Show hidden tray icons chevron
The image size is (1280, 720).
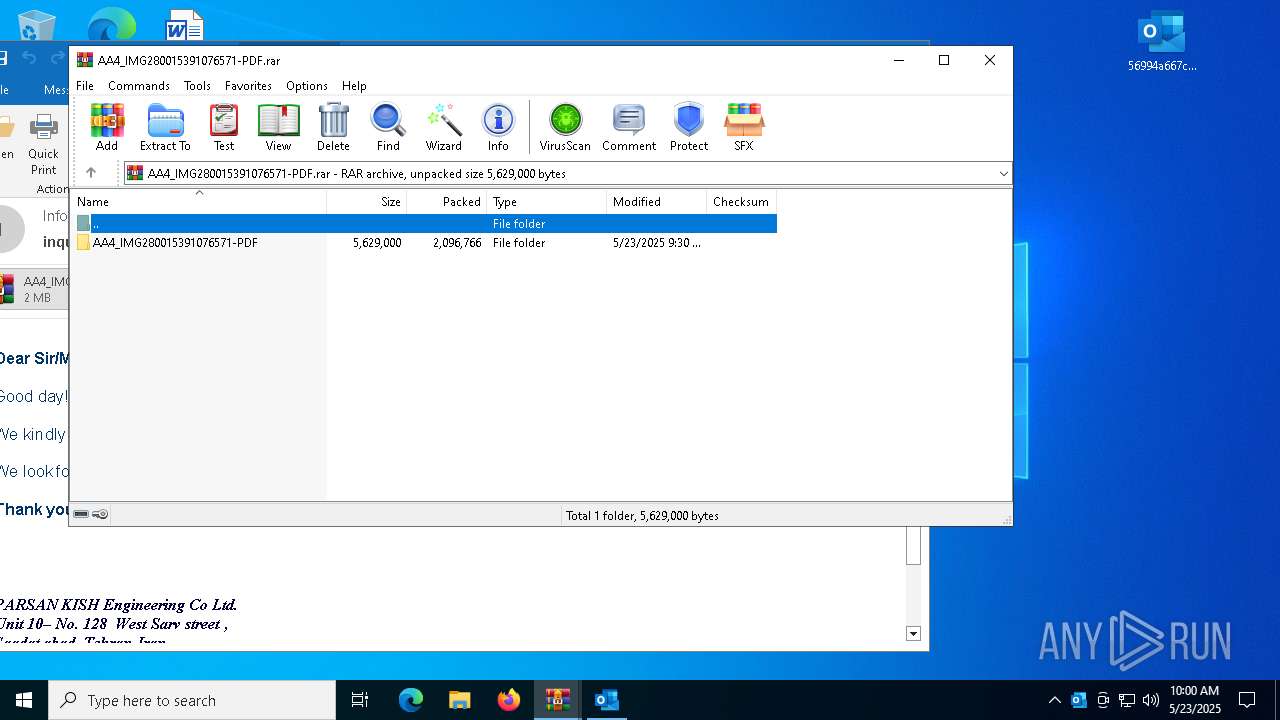(x=1054, y=700)
